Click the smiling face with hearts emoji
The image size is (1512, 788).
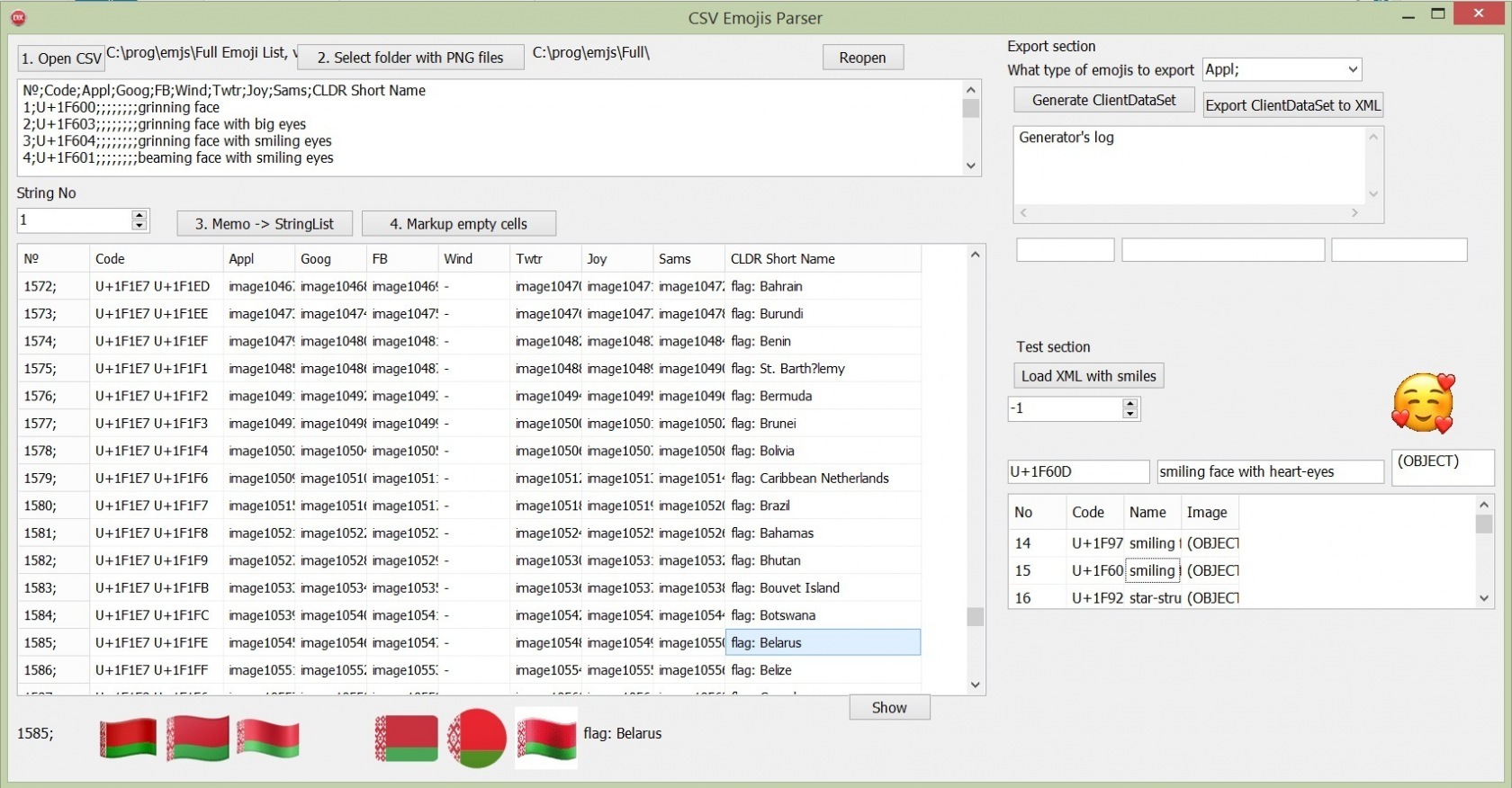pyautogui.click(x=1423, y=404)
